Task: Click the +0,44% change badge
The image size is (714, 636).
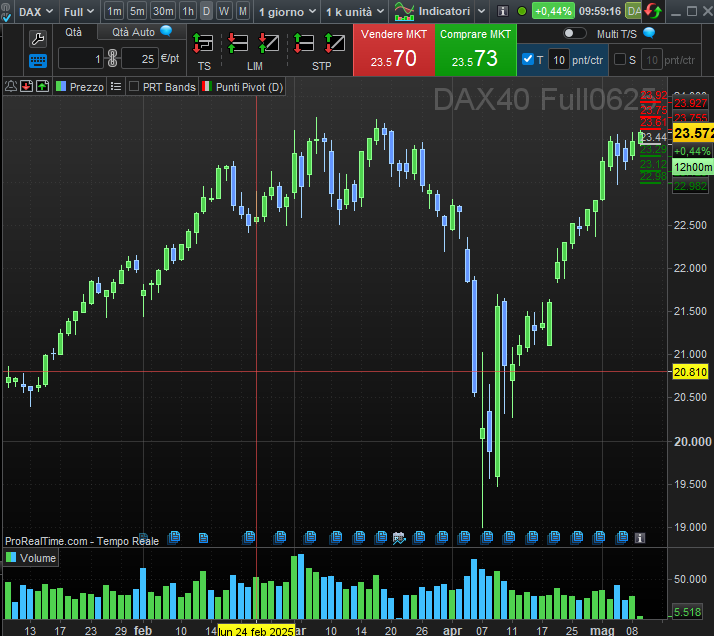Action: pos(553,11)
